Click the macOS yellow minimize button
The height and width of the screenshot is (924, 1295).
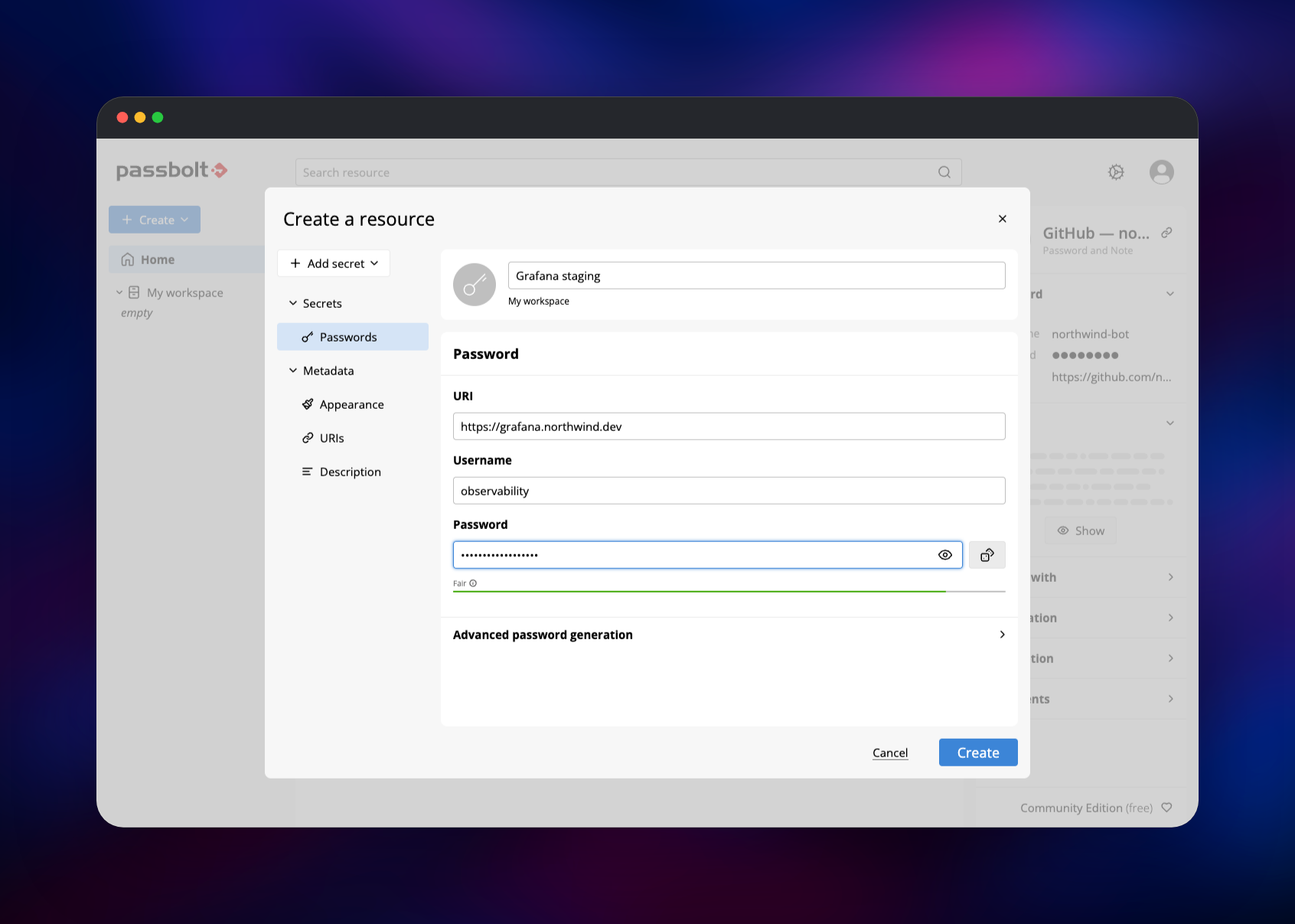[140, 117]
